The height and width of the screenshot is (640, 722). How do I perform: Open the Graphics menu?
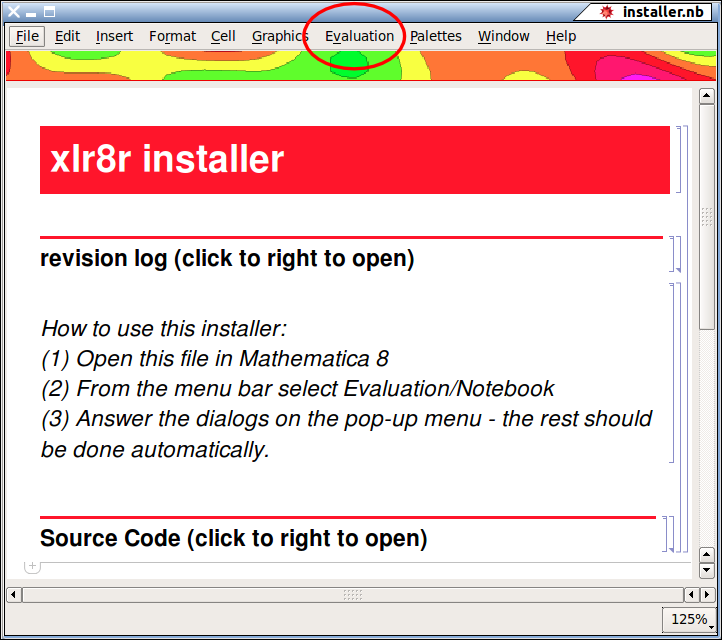[280, 36]
